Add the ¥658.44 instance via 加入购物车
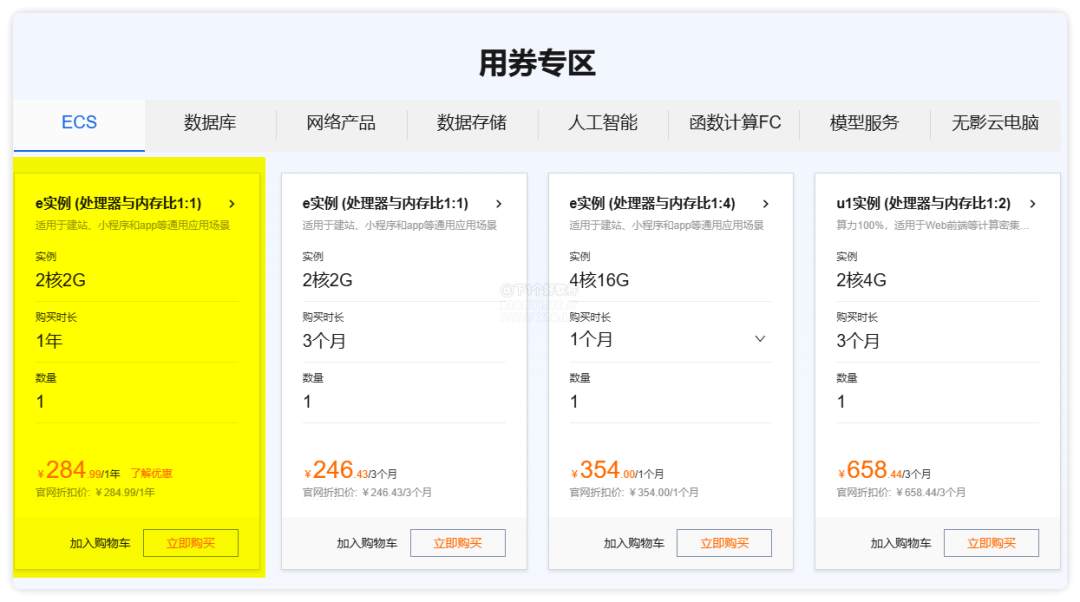This screenshot has height=602, width=1080. (x=901, y=543)
